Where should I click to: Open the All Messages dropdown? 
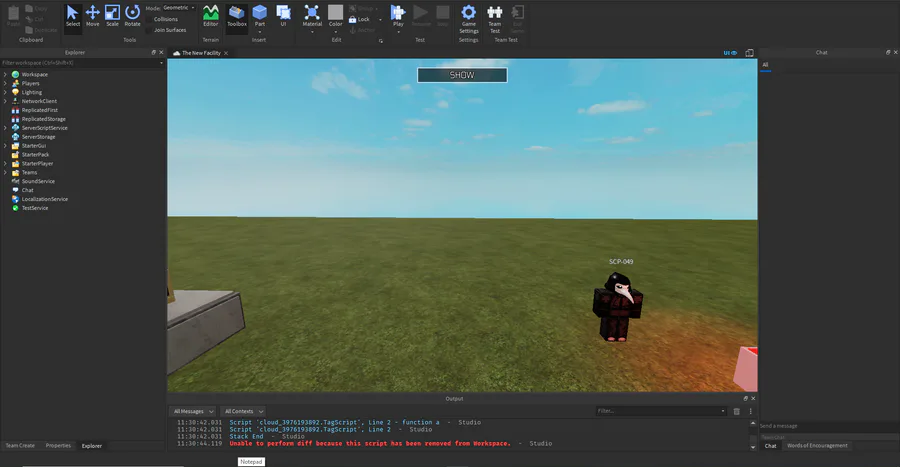(193, 411)
